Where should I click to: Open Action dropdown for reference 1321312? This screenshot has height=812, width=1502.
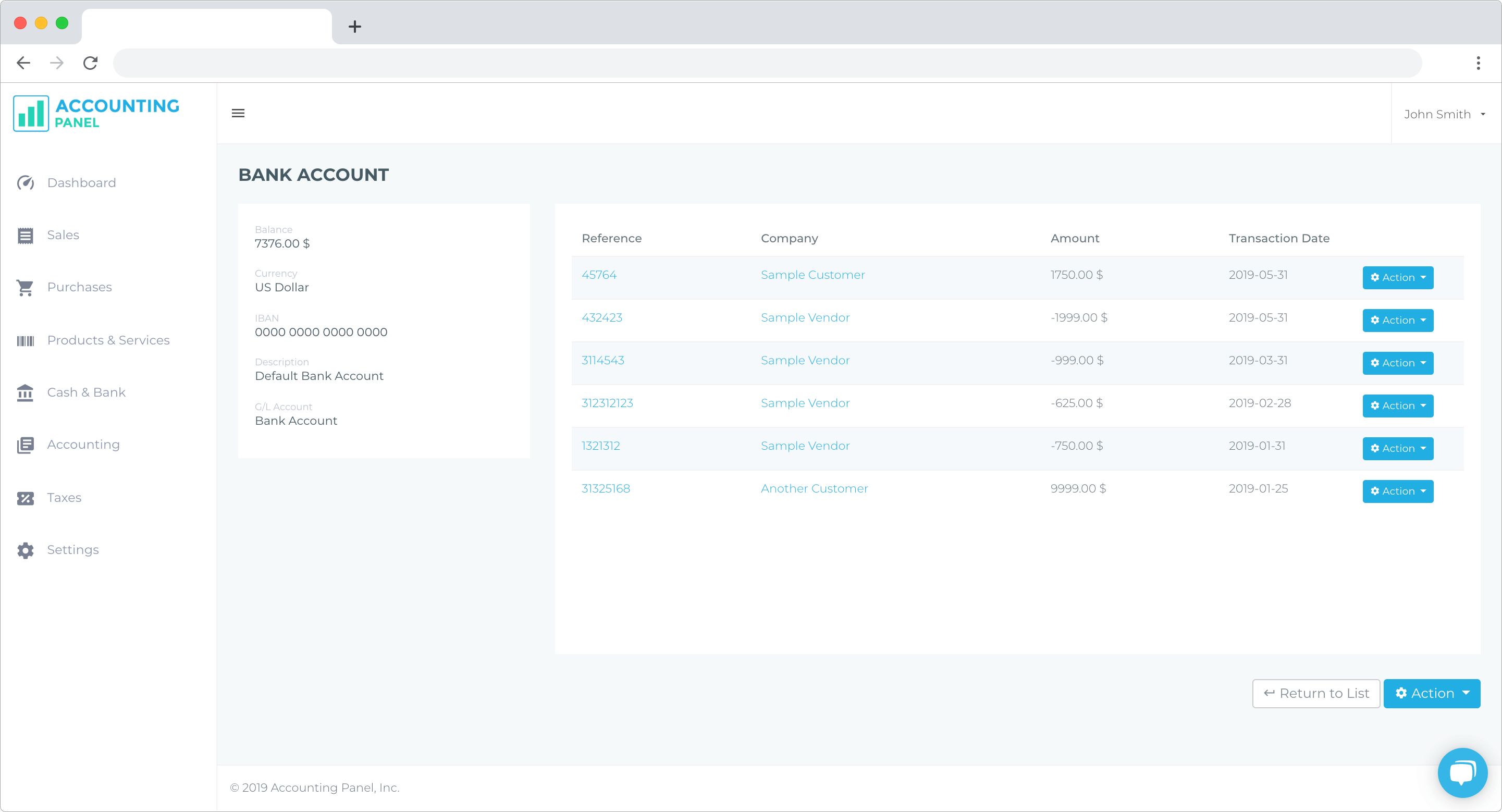pos(1398,448)
